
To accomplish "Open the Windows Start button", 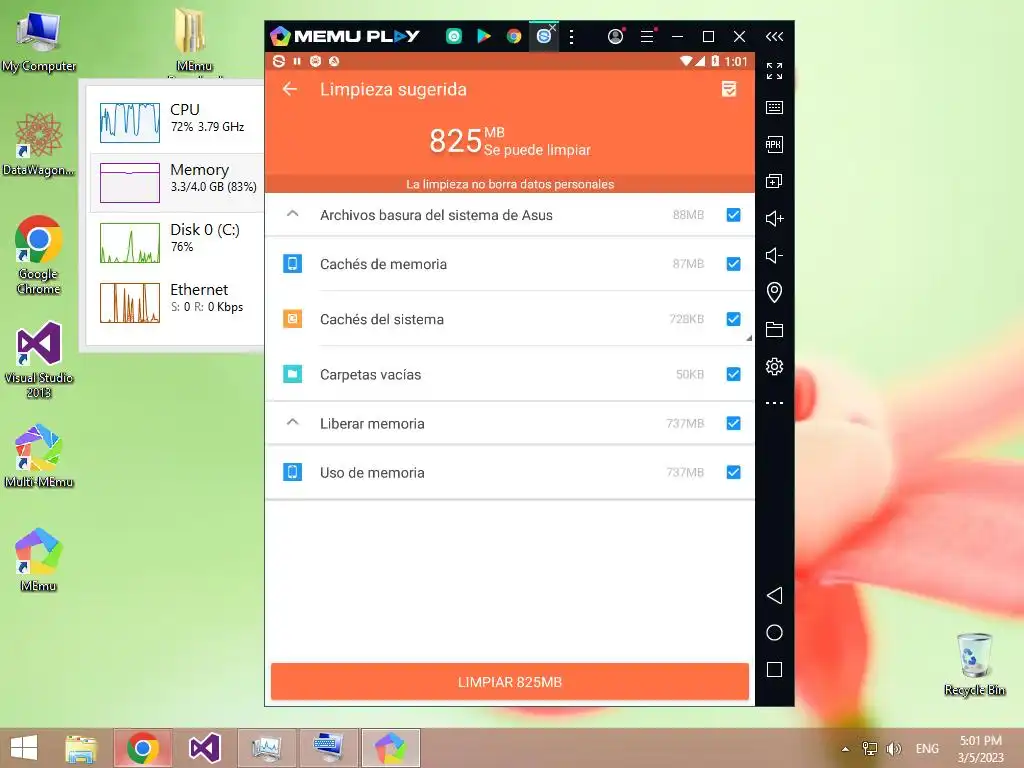I will pos(24,748).
